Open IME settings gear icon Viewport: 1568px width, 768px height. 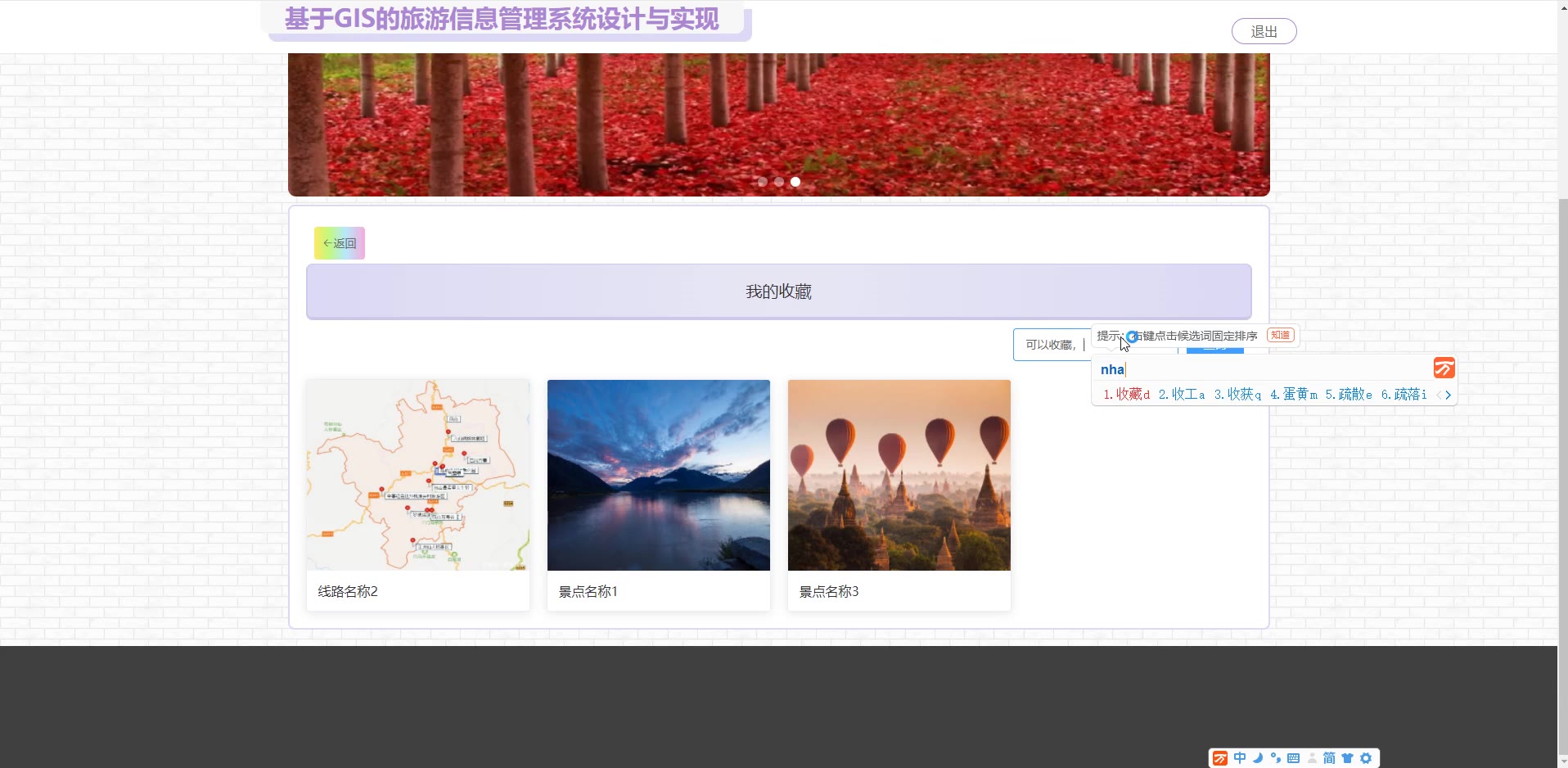[1366, 758]
